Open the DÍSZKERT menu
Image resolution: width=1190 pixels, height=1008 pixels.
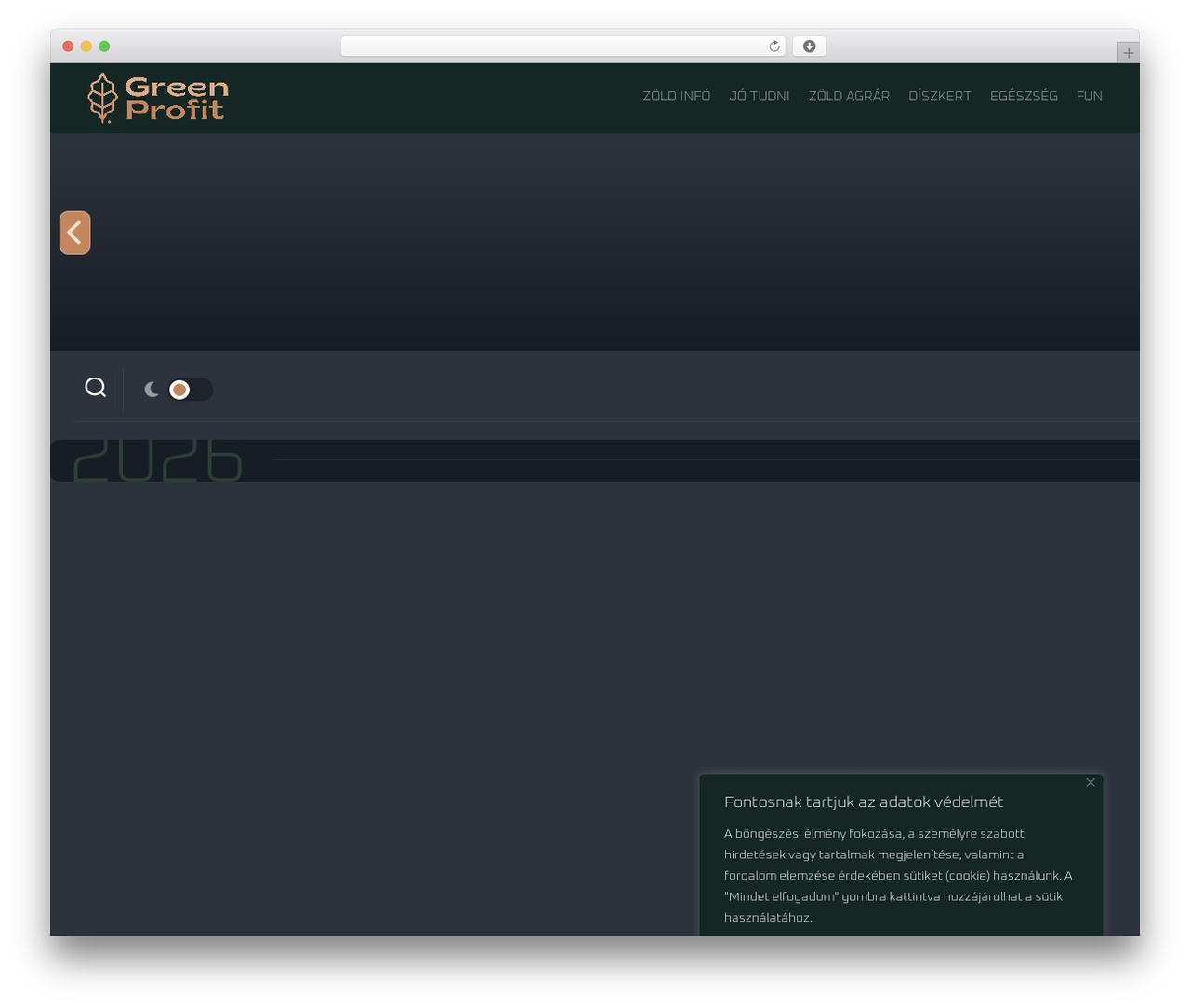click(940, 97)
